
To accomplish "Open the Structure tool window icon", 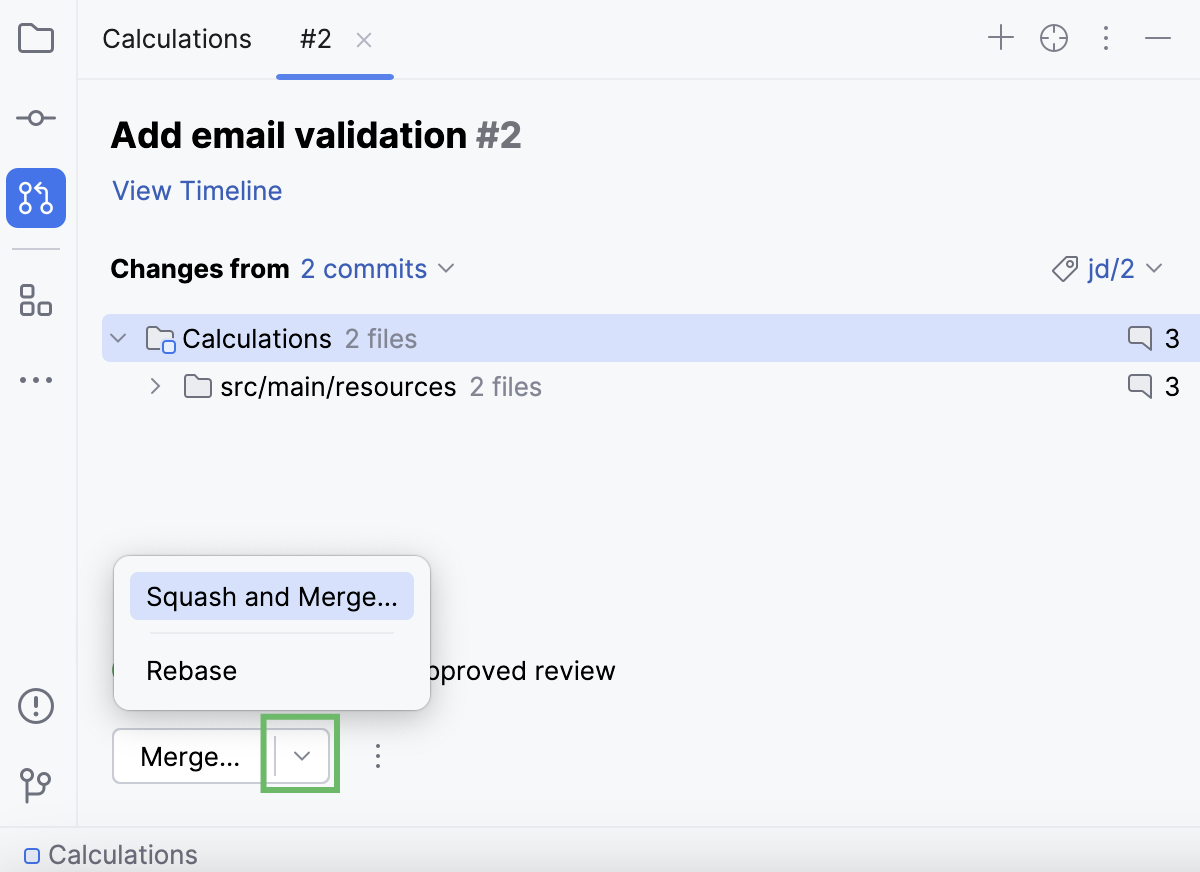I will (35, 300).
